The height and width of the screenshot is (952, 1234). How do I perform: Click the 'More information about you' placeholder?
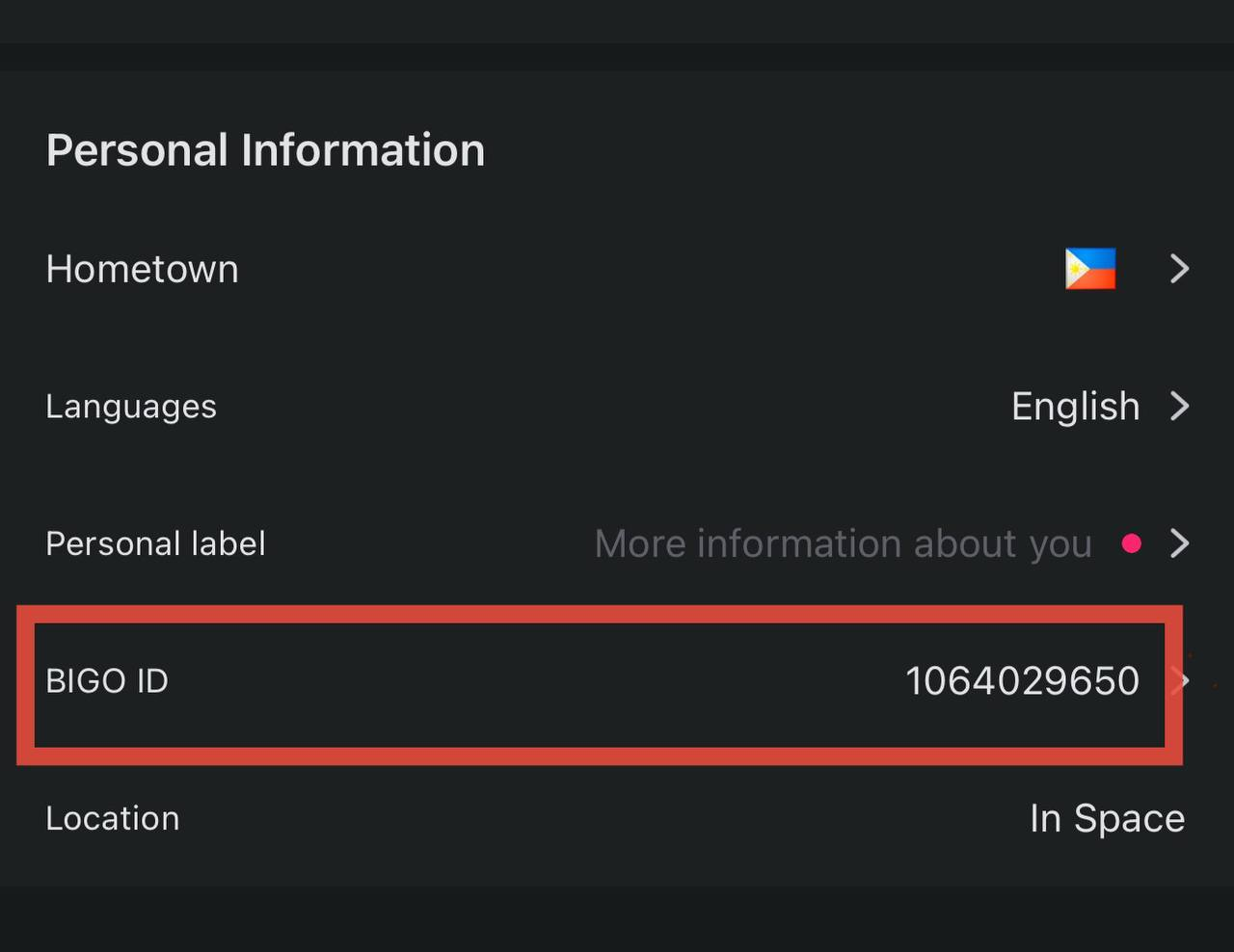pyautogui.click(x=843, y=544)
